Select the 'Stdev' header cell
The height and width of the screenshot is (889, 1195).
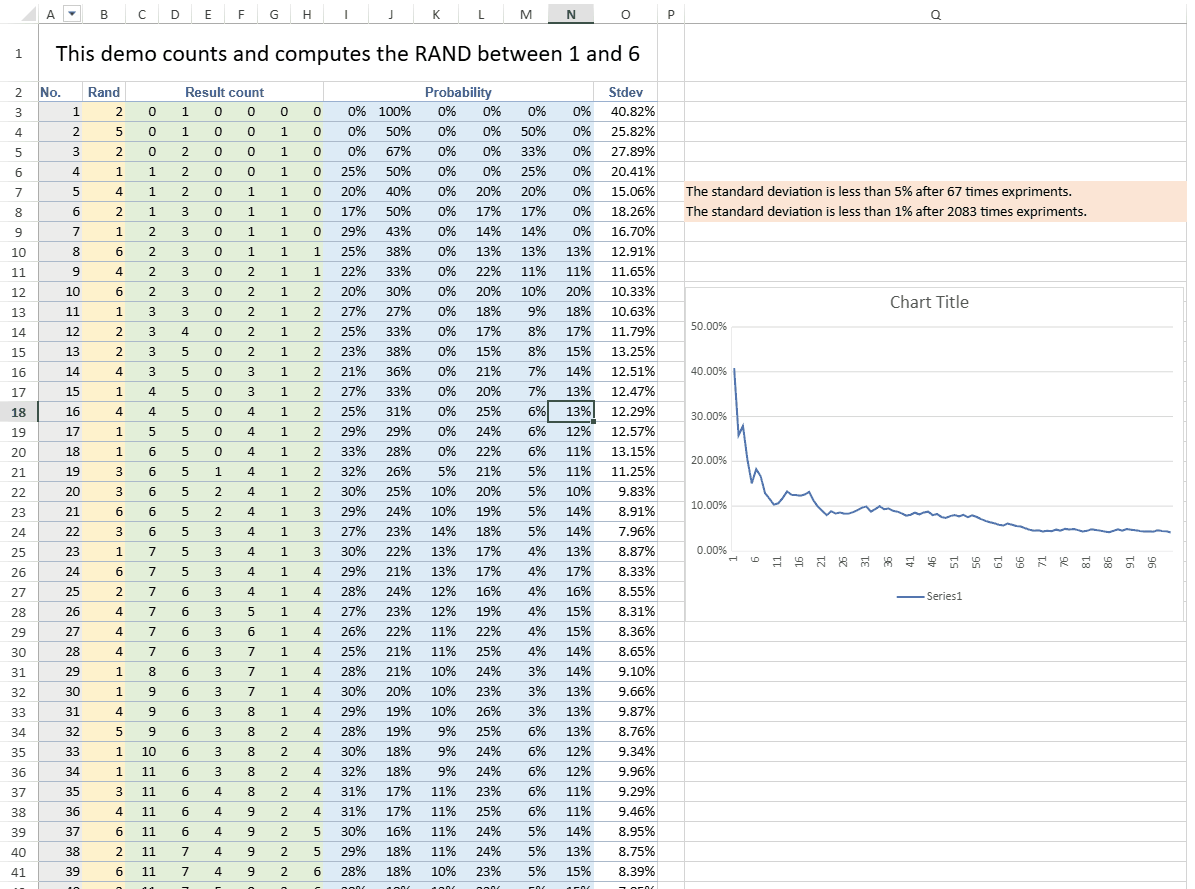[625, 91]
